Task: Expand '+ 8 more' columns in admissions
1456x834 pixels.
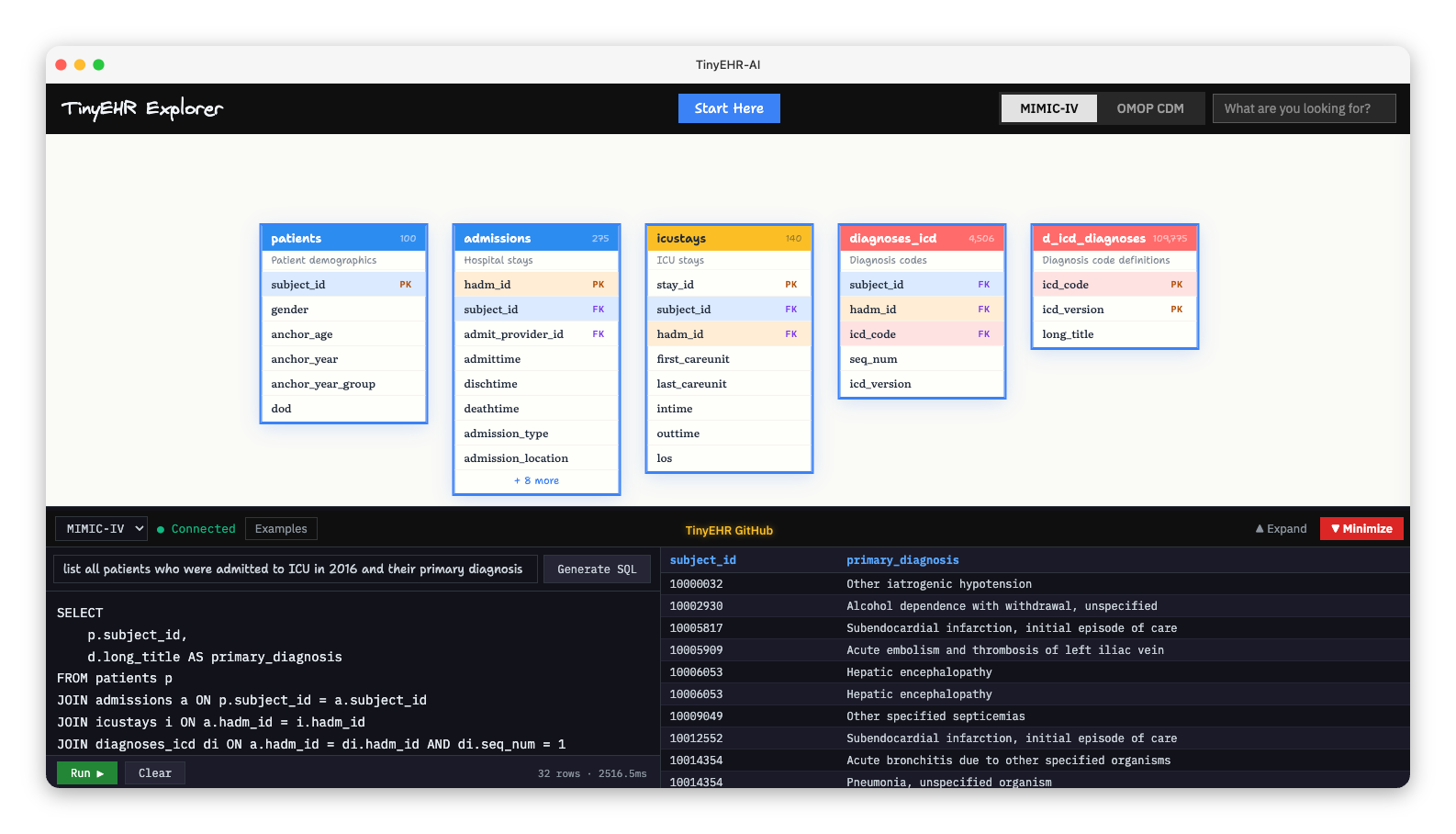Action: 536,480
